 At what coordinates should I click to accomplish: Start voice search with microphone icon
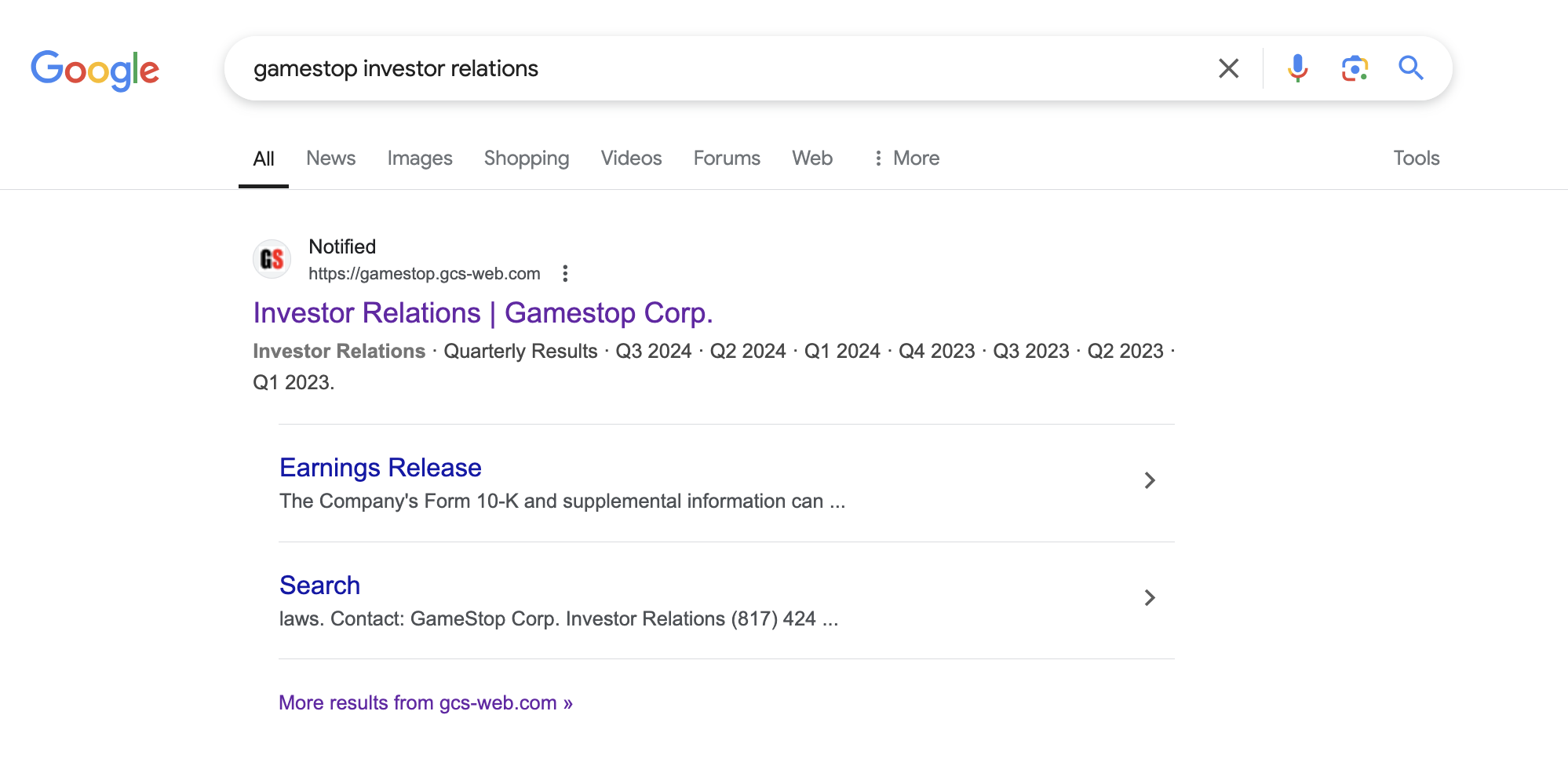(1297, 68)
